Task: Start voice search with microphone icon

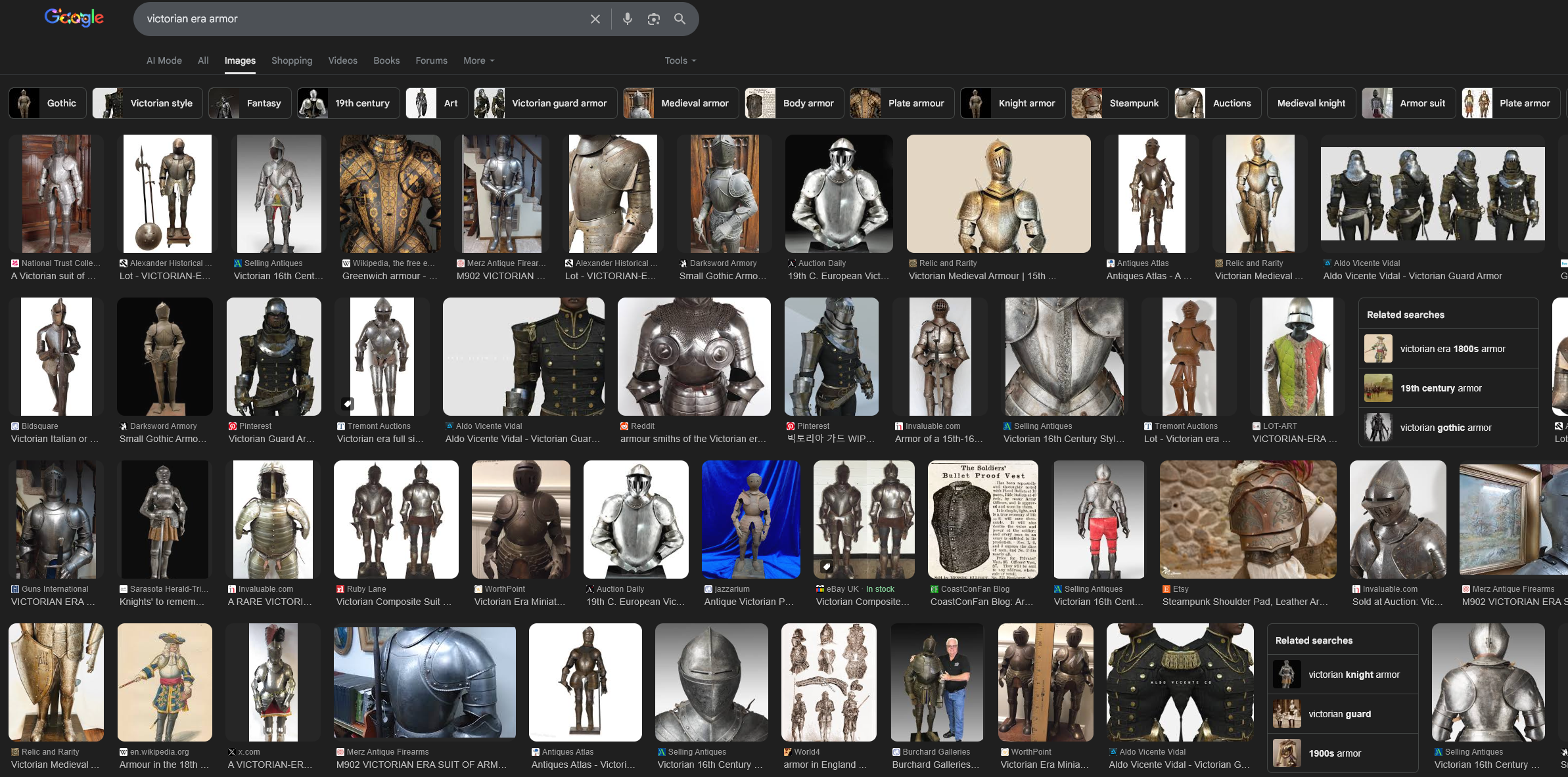Action: [627, 19]
